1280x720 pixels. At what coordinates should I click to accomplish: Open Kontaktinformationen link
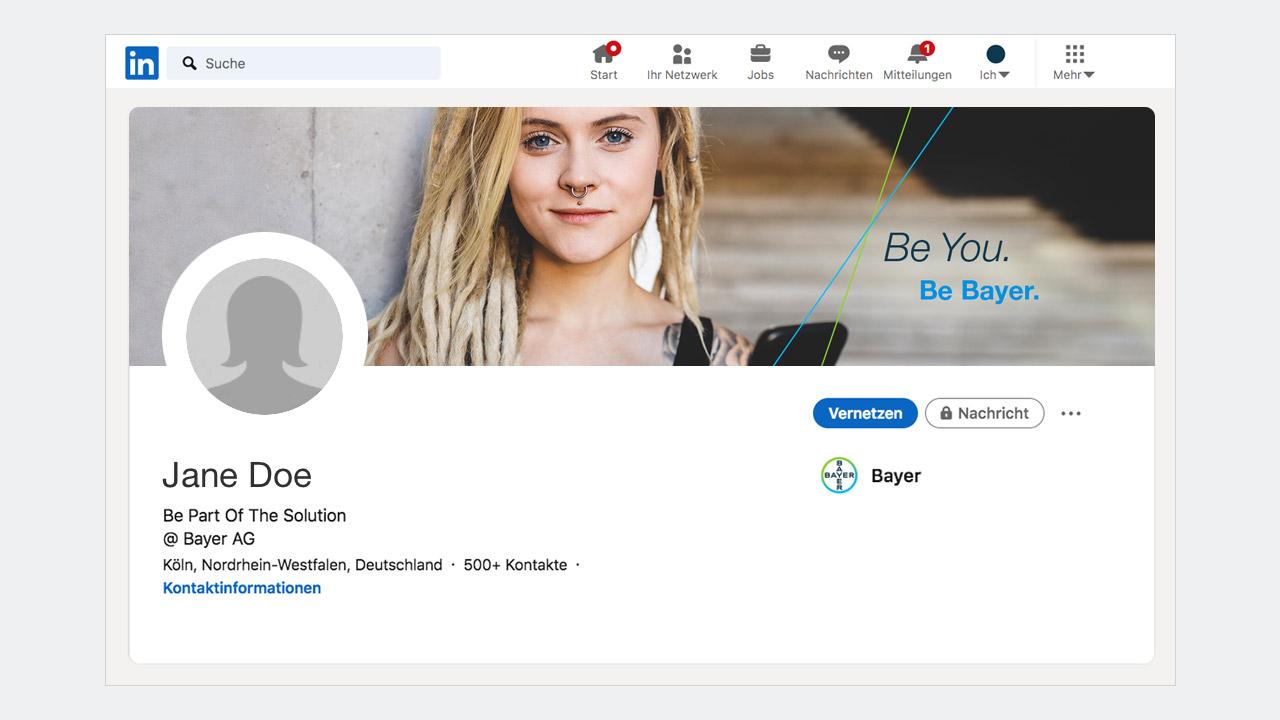[x=242, y=588]
